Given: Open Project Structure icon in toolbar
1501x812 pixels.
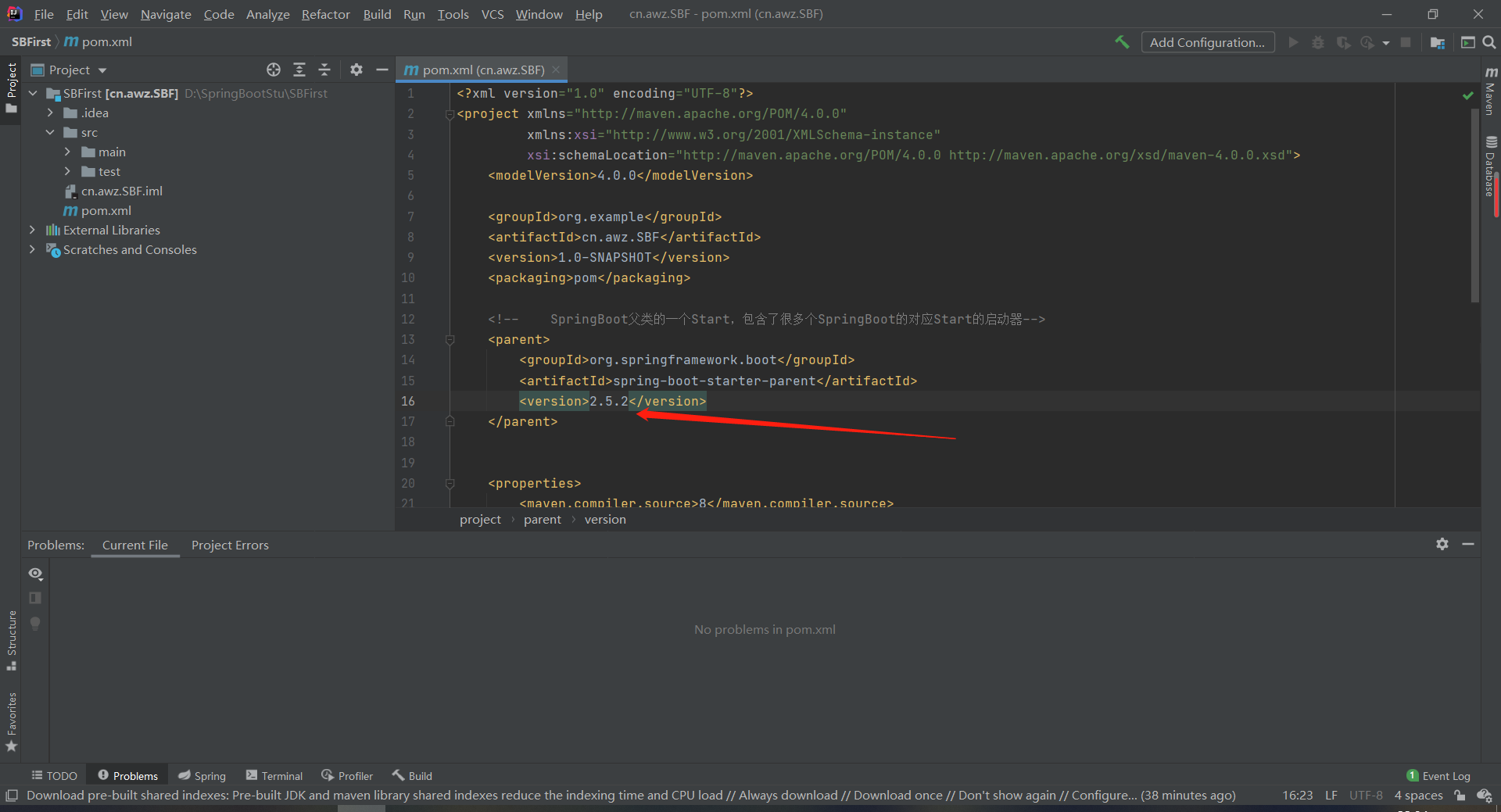Looking at the screenshot, I should 1438,42.
